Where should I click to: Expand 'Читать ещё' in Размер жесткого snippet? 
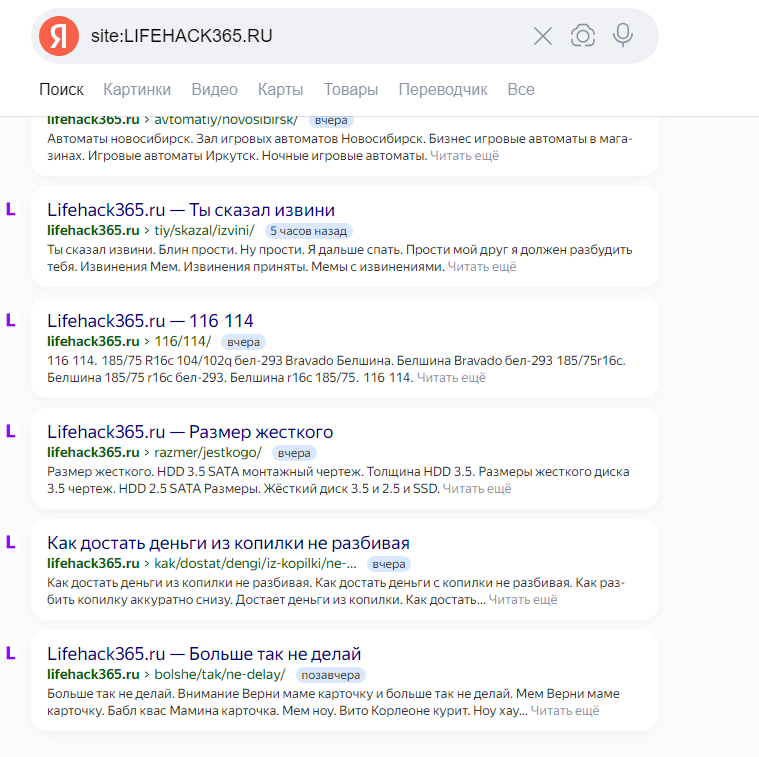pos(477,489)
